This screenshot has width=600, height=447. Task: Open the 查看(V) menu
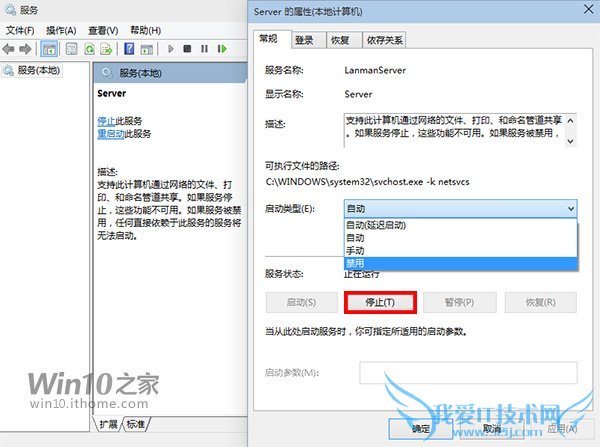click(103, 30)
